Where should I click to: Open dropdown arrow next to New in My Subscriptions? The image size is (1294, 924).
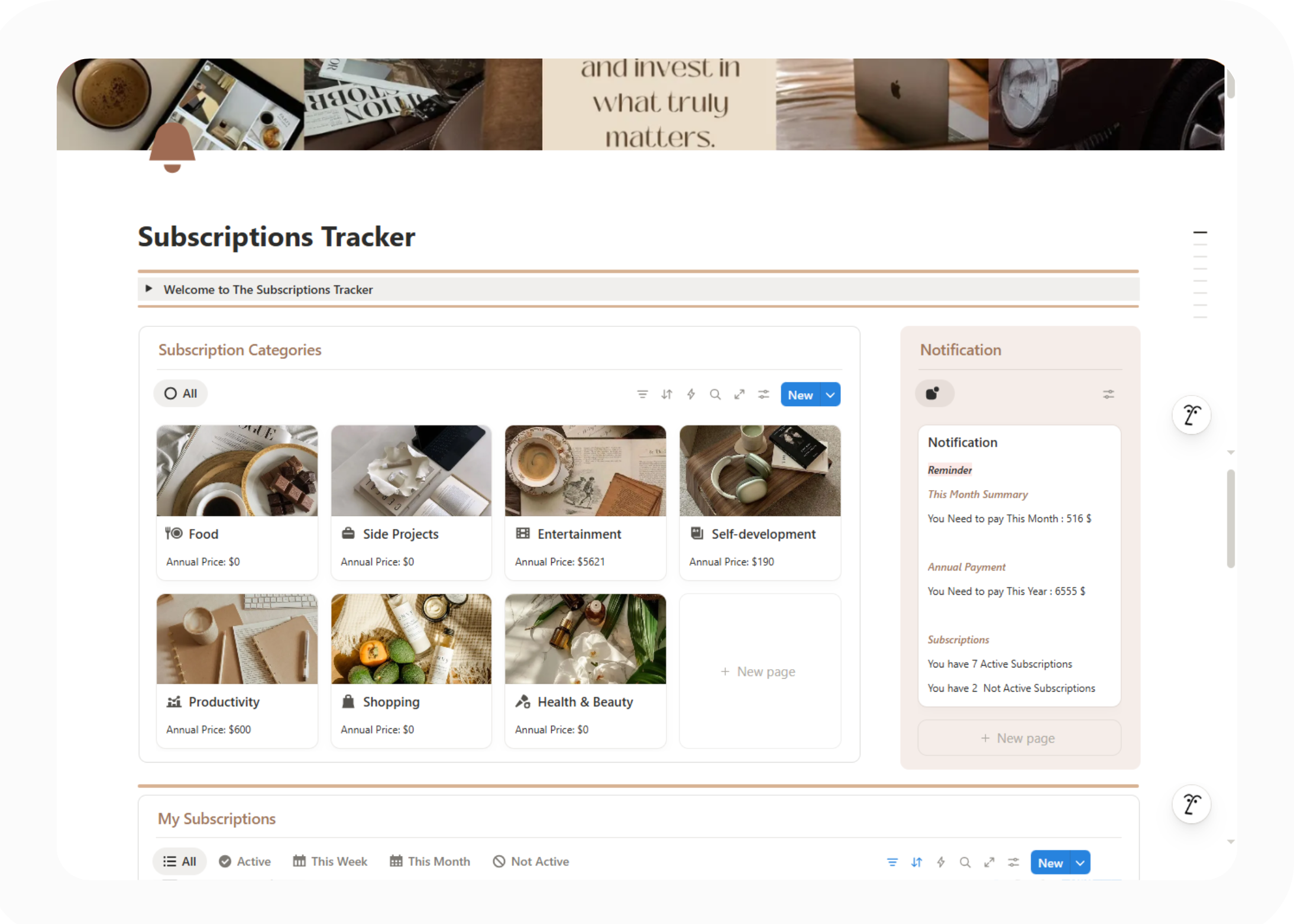(x=1081, y=863)
